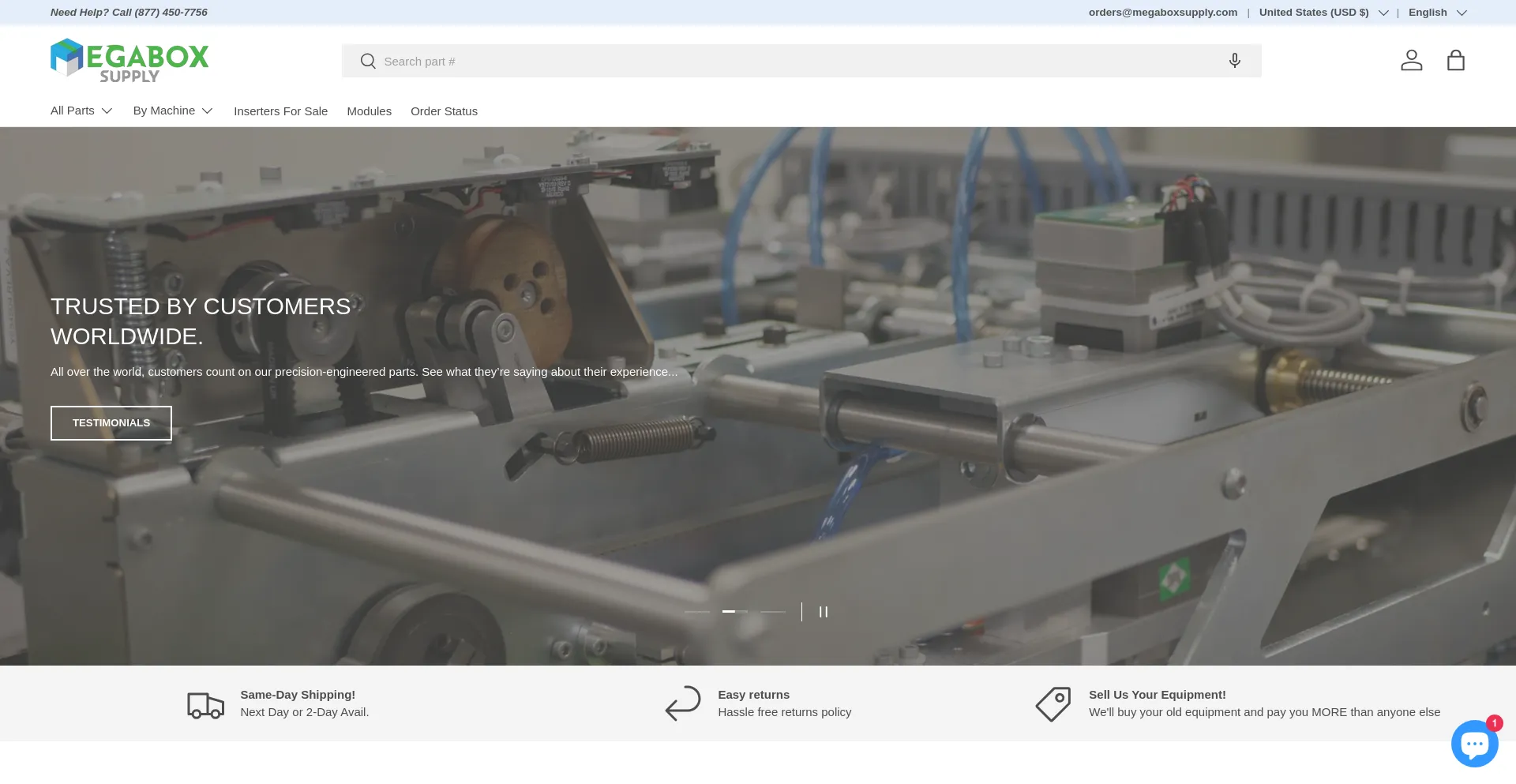Expand the By Machine dropdown
1516x784 pixels.
point(173,111)
